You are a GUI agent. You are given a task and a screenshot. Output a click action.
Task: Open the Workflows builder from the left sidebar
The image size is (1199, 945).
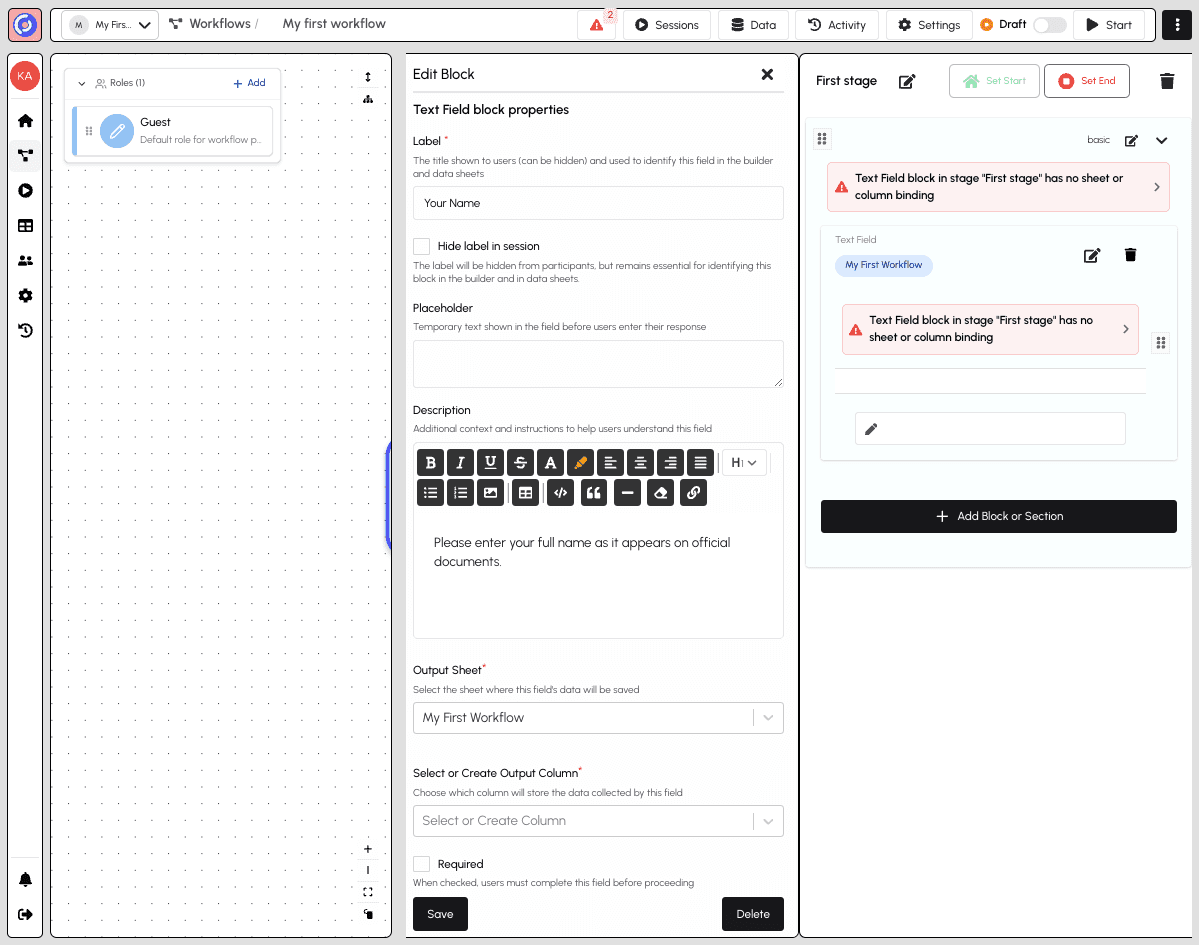25,155
